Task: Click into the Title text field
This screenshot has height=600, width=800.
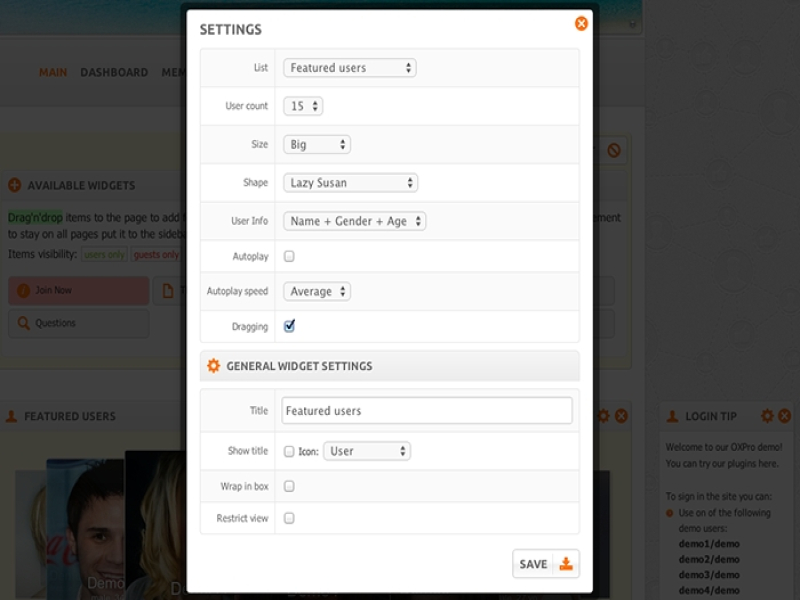Action: (x=427, y=410)
